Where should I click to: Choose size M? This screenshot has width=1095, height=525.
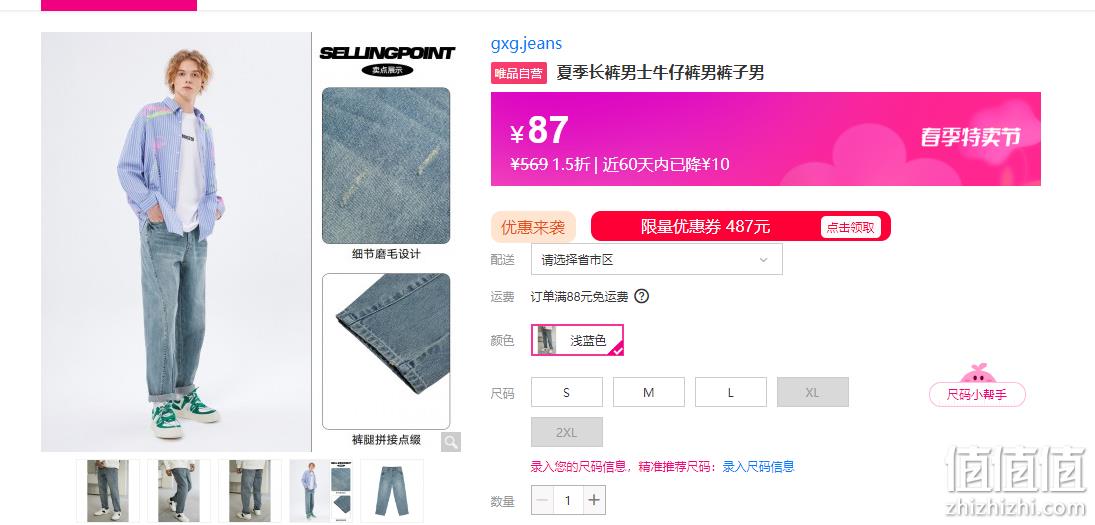649,392
